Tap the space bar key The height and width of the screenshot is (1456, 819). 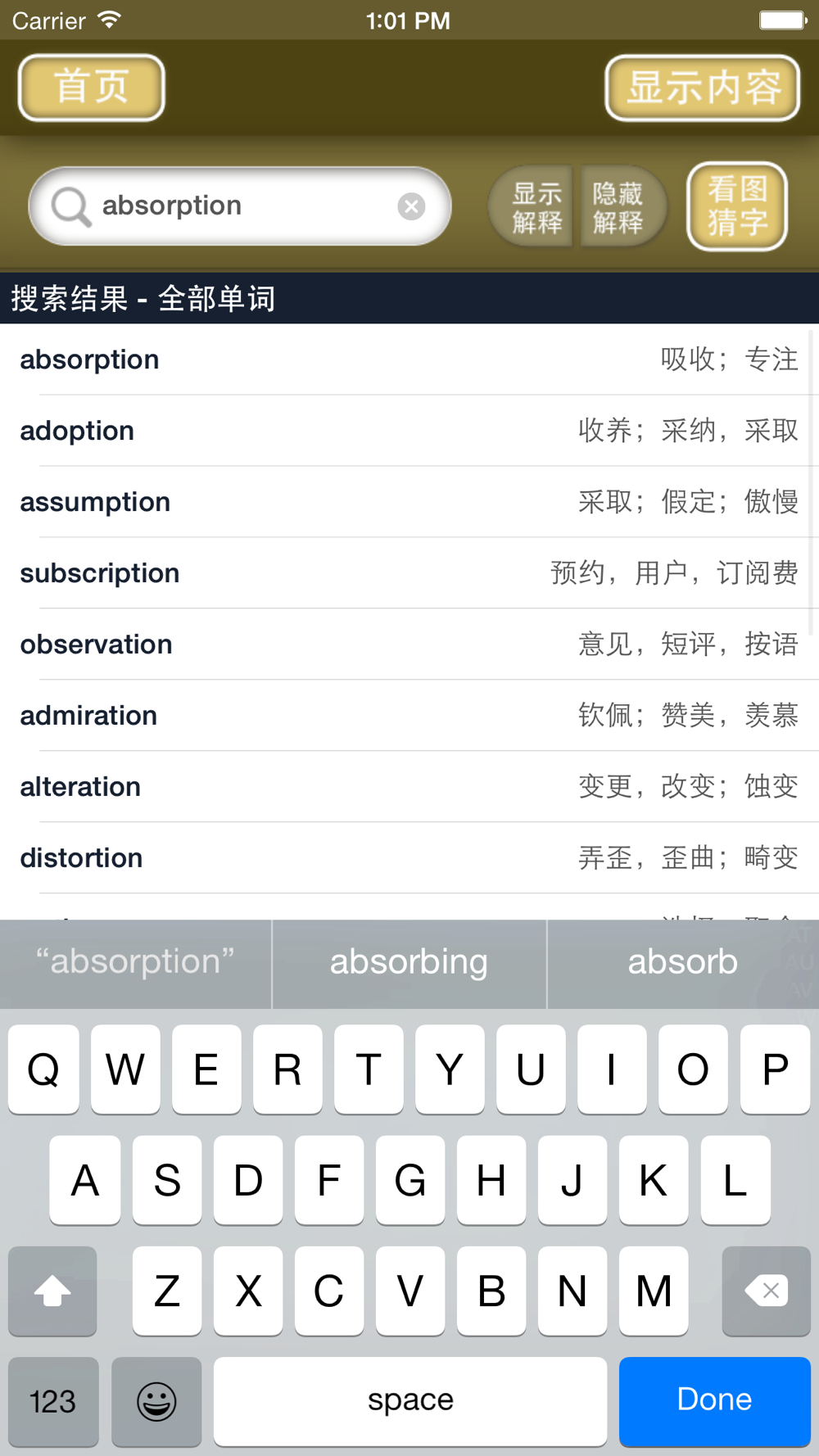(x=410, y=1401)
